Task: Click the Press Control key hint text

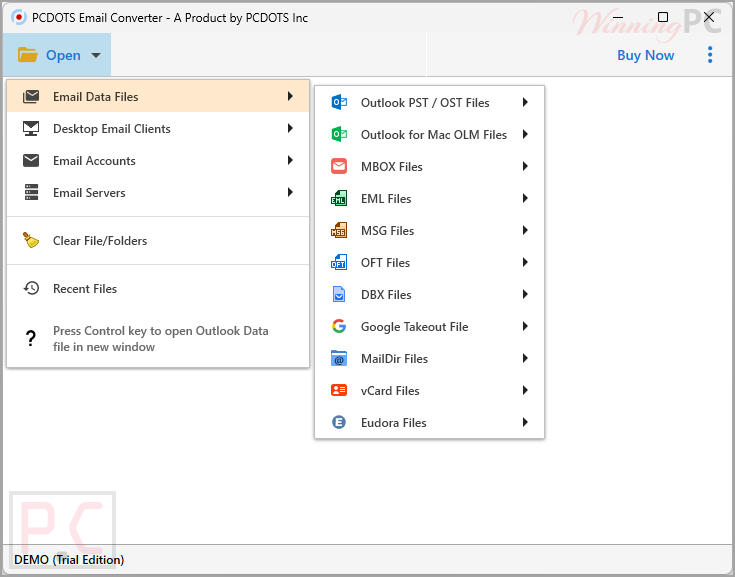Action: pos(160,338)
